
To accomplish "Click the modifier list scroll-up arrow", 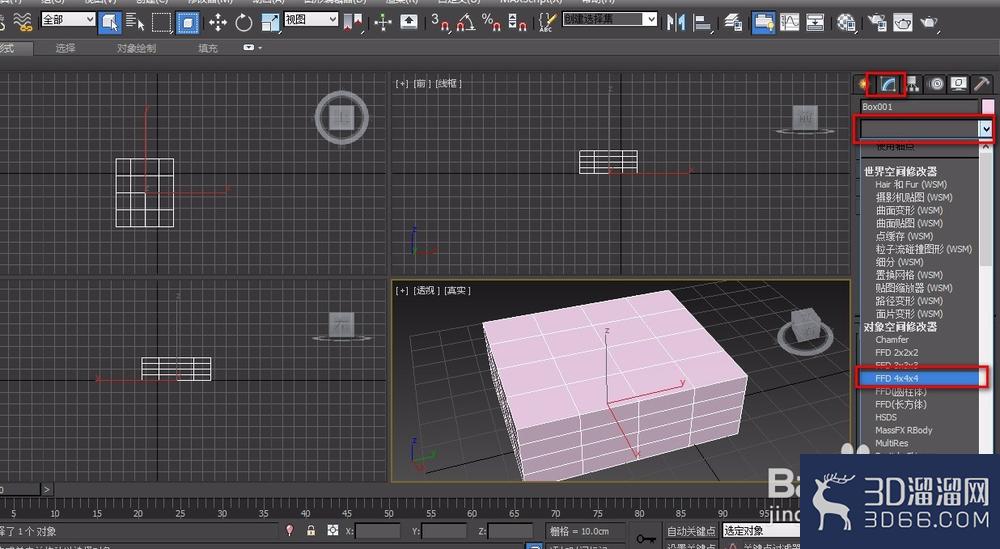I will [986, 147].
